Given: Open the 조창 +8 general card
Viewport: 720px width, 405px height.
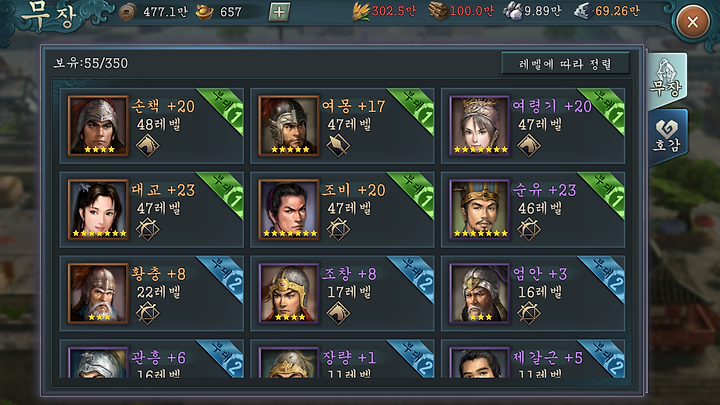Looking at the screenshot, I should (x=342, y=293).
